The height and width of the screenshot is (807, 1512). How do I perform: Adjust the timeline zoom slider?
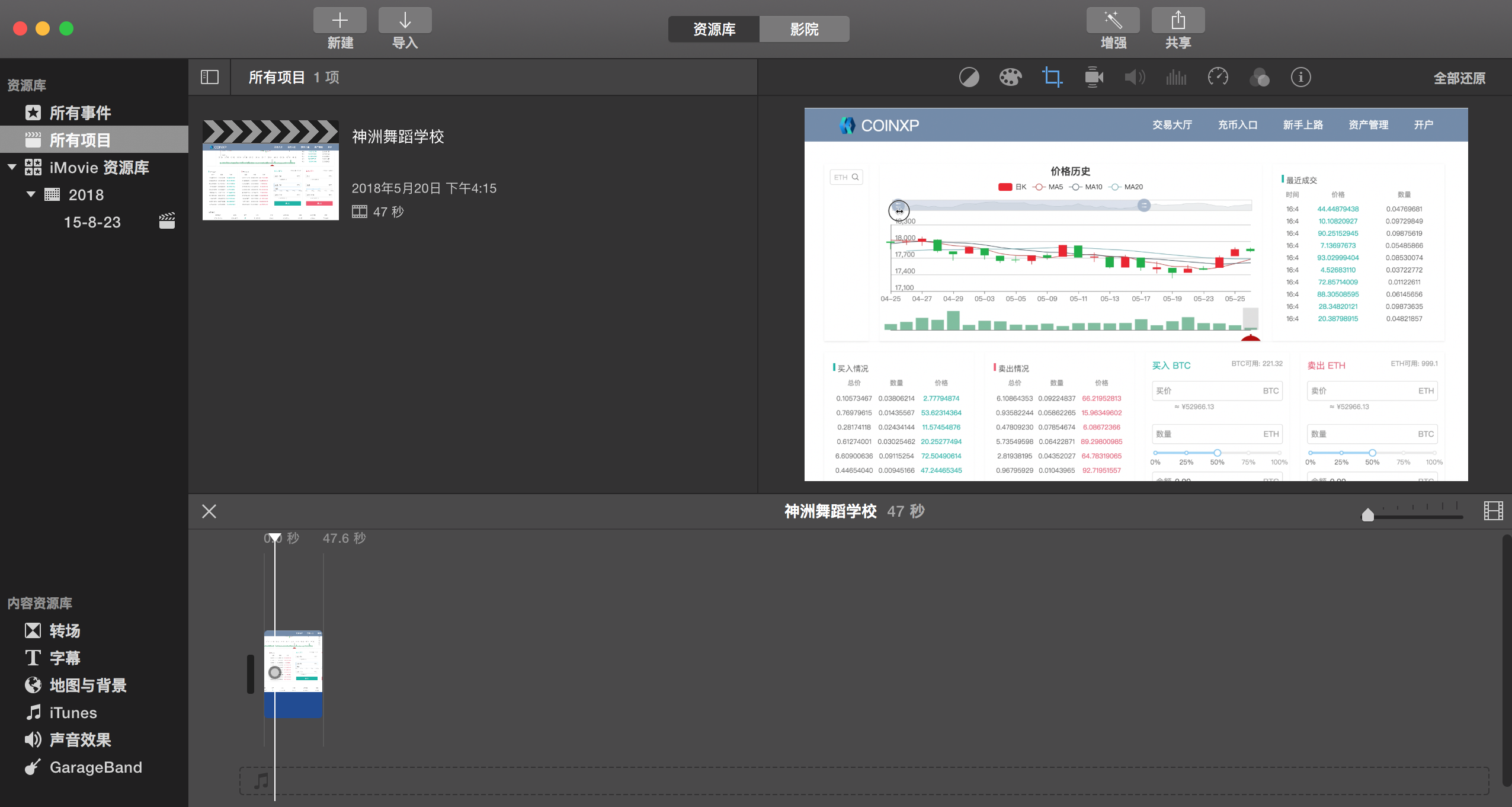coord(1368,515)
